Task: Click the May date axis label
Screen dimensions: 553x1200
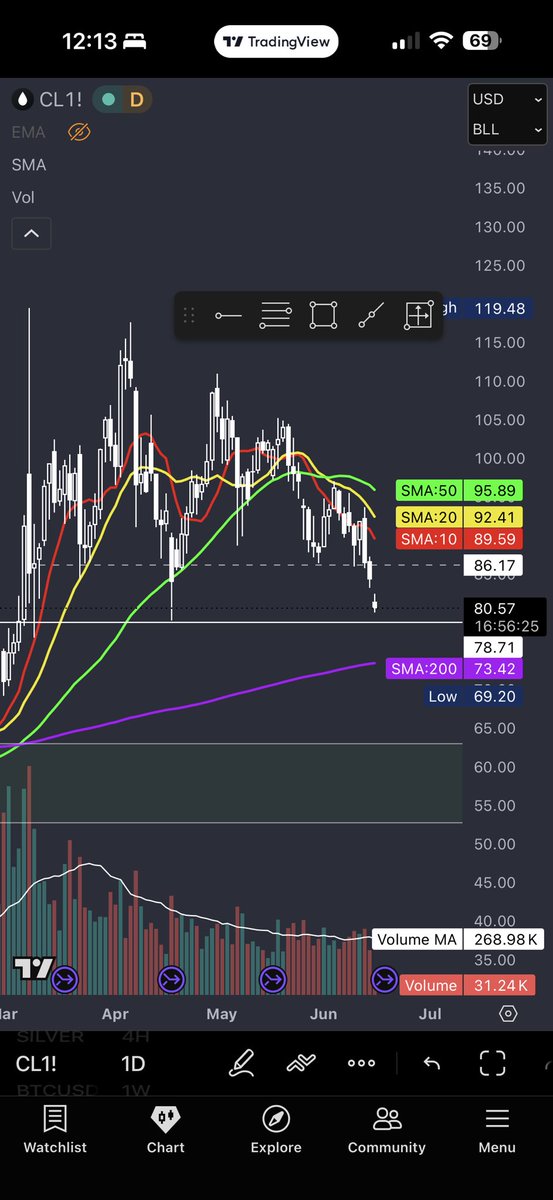Action: [221, 1014]
